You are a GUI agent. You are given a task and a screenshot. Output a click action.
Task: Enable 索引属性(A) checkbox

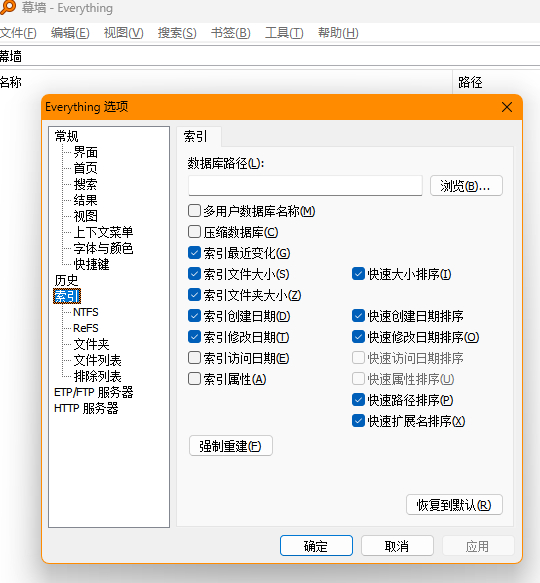tap(195, 379)
